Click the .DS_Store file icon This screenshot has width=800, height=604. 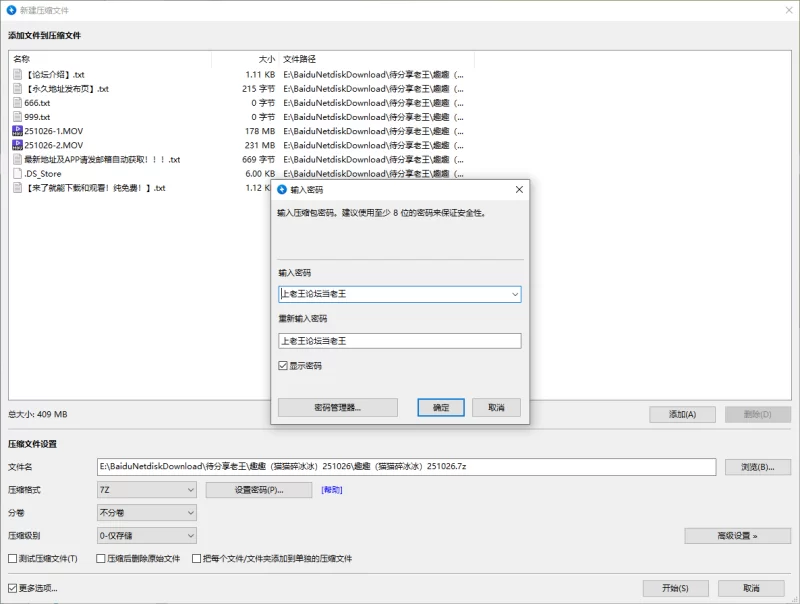[16, 174]
